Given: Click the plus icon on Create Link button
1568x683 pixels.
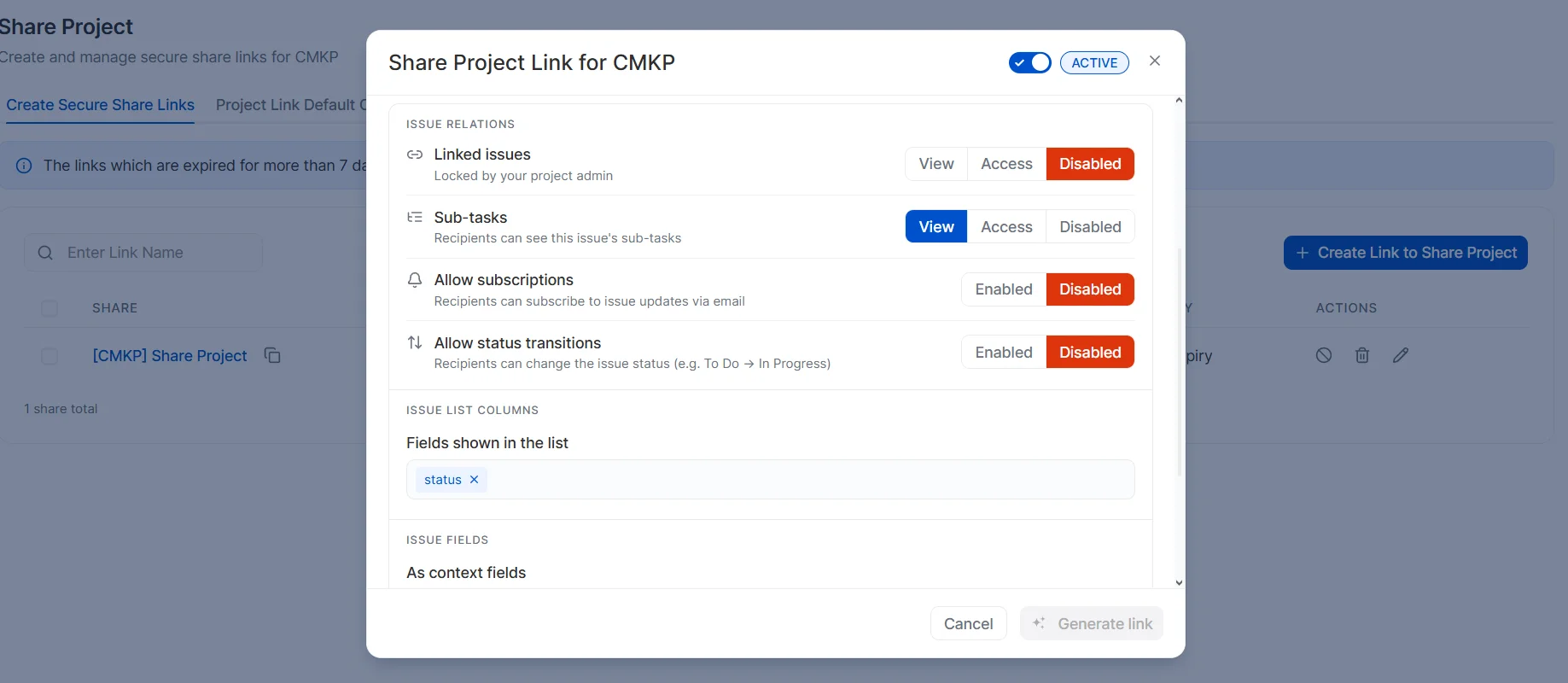Looking at the screenshot, I should tap(1303, 253).
